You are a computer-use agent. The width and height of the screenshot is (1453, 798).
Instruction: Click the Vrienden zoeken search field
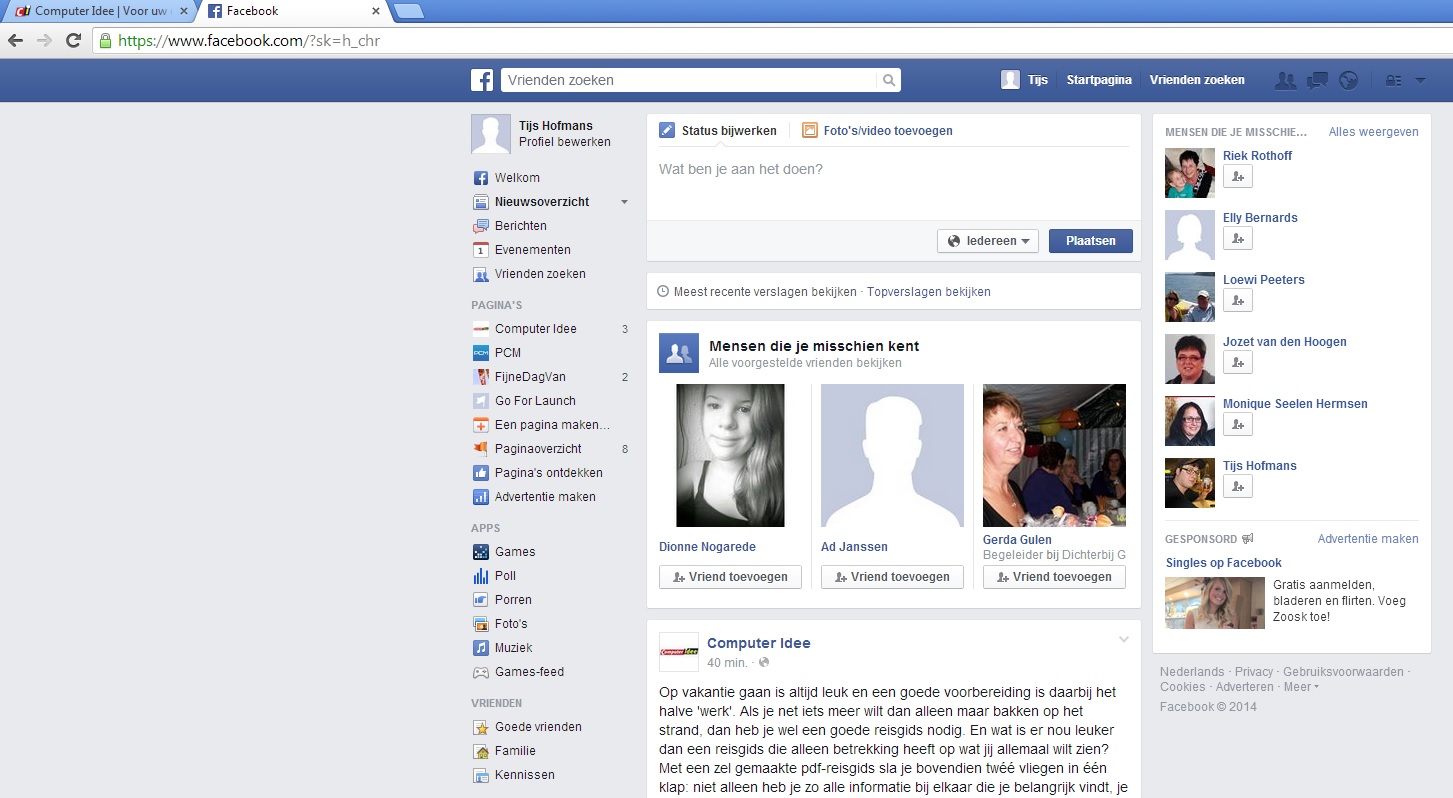click(x=690, y=80)
